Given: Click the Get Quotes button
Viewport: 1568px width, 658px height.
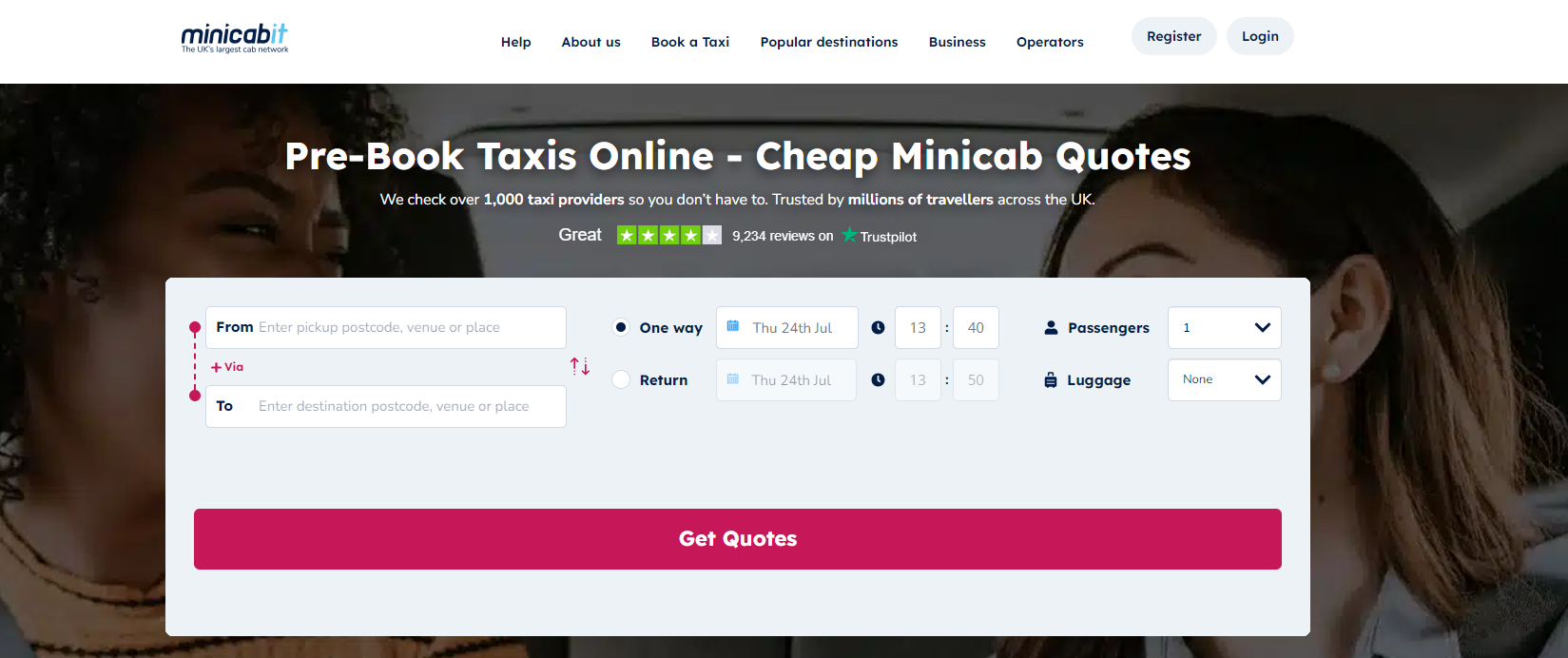Looking at the screenshot, I should [x=738, y=539].
